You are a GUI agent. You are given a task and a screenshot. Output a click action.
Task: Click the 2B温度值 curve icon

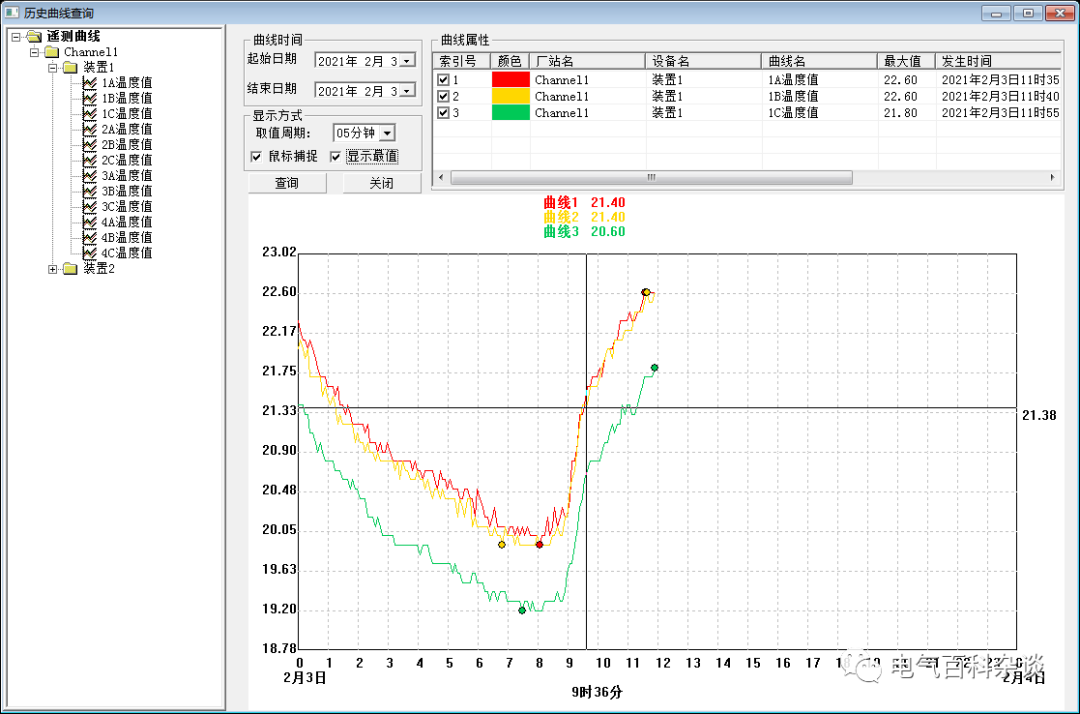90,145
